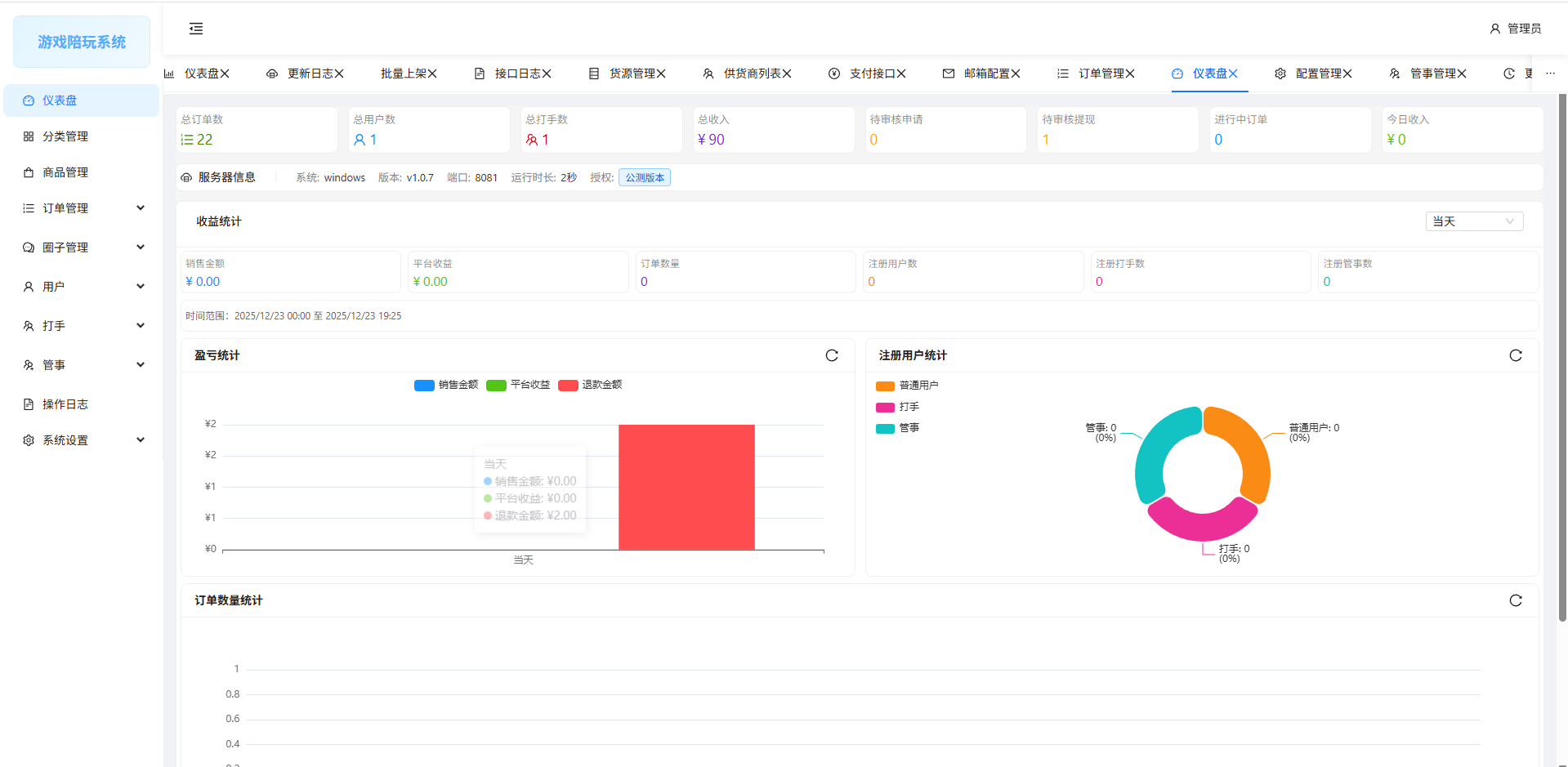This screenshot has width=1568, height=767.
Task: Click the 公测版本 license tag
Action: pos(645,178)
